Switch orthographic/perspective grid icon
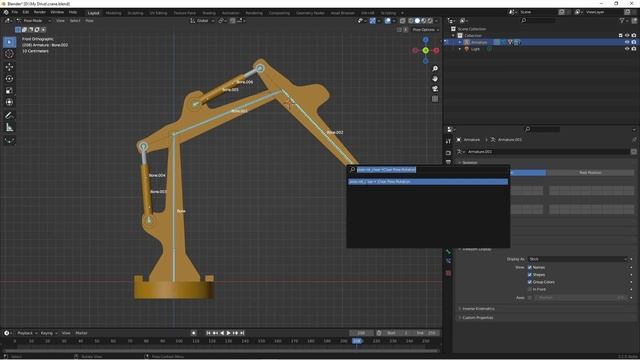 coord(435,99)
